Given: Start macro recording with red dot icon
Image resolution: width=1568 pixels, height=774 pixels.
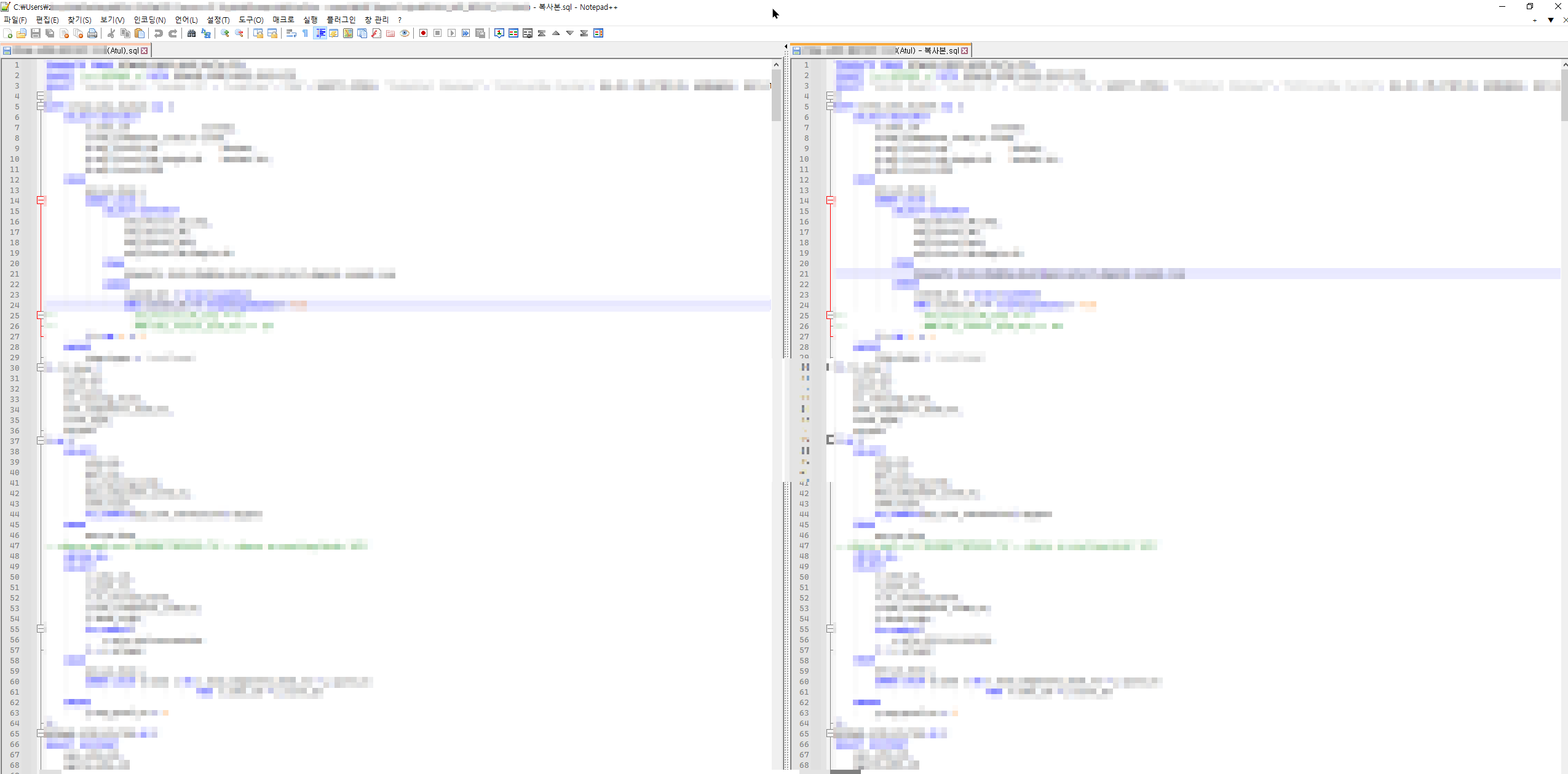Looking at the screenshot, I should tap(423, 33).
